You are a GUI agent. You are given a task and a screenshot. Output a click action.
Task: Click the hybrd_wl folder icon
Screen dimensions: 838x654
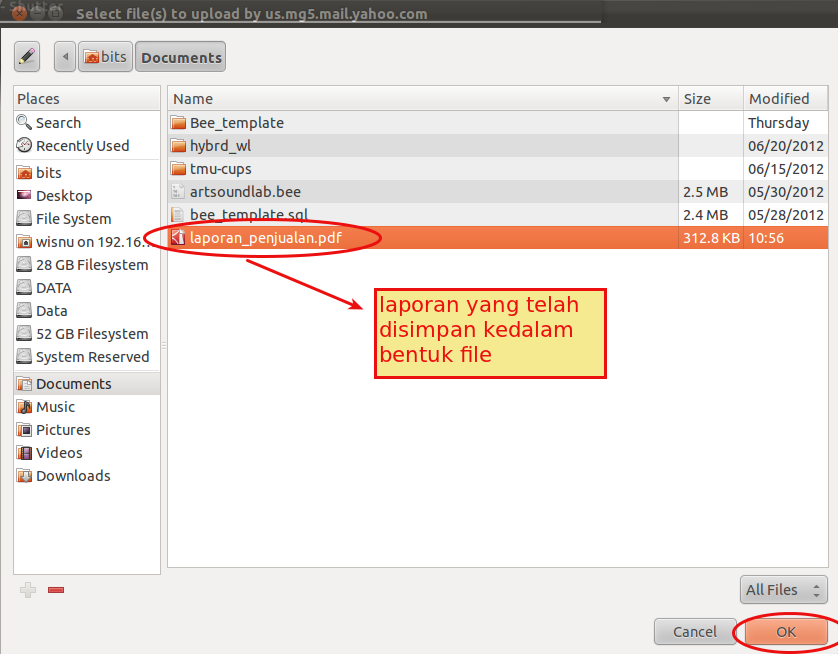(178, 146)
